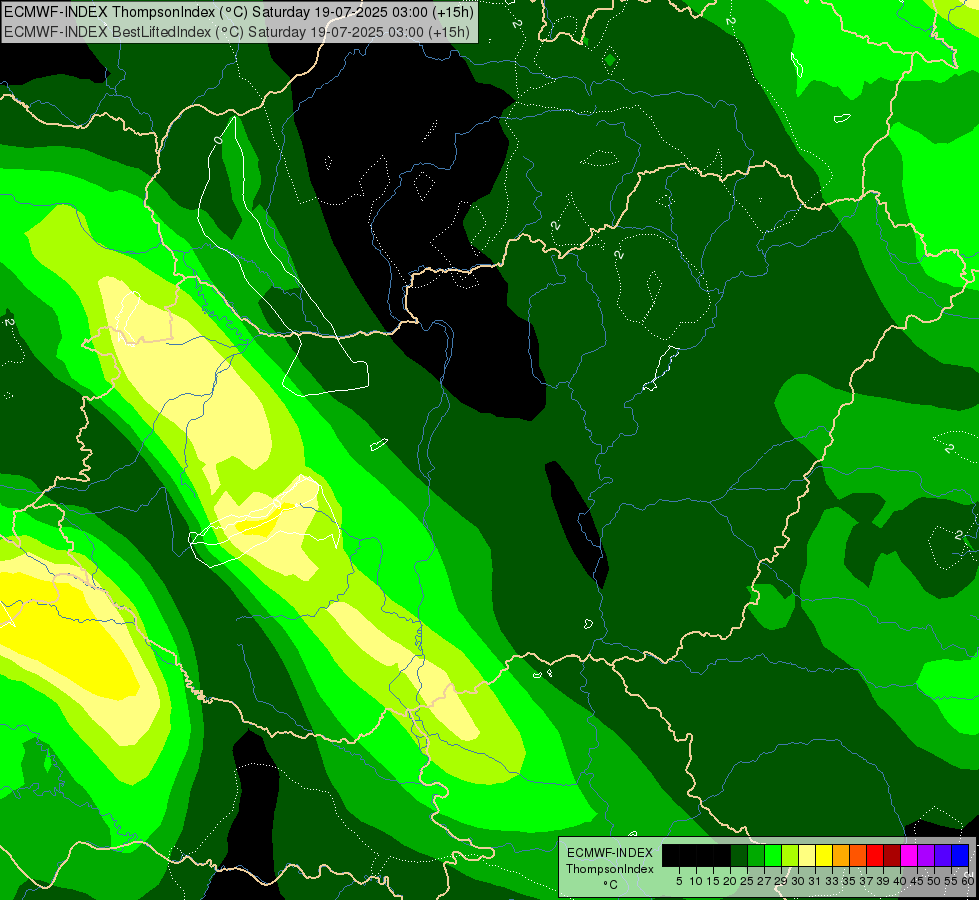Click the legend tick value '31'

815,881
